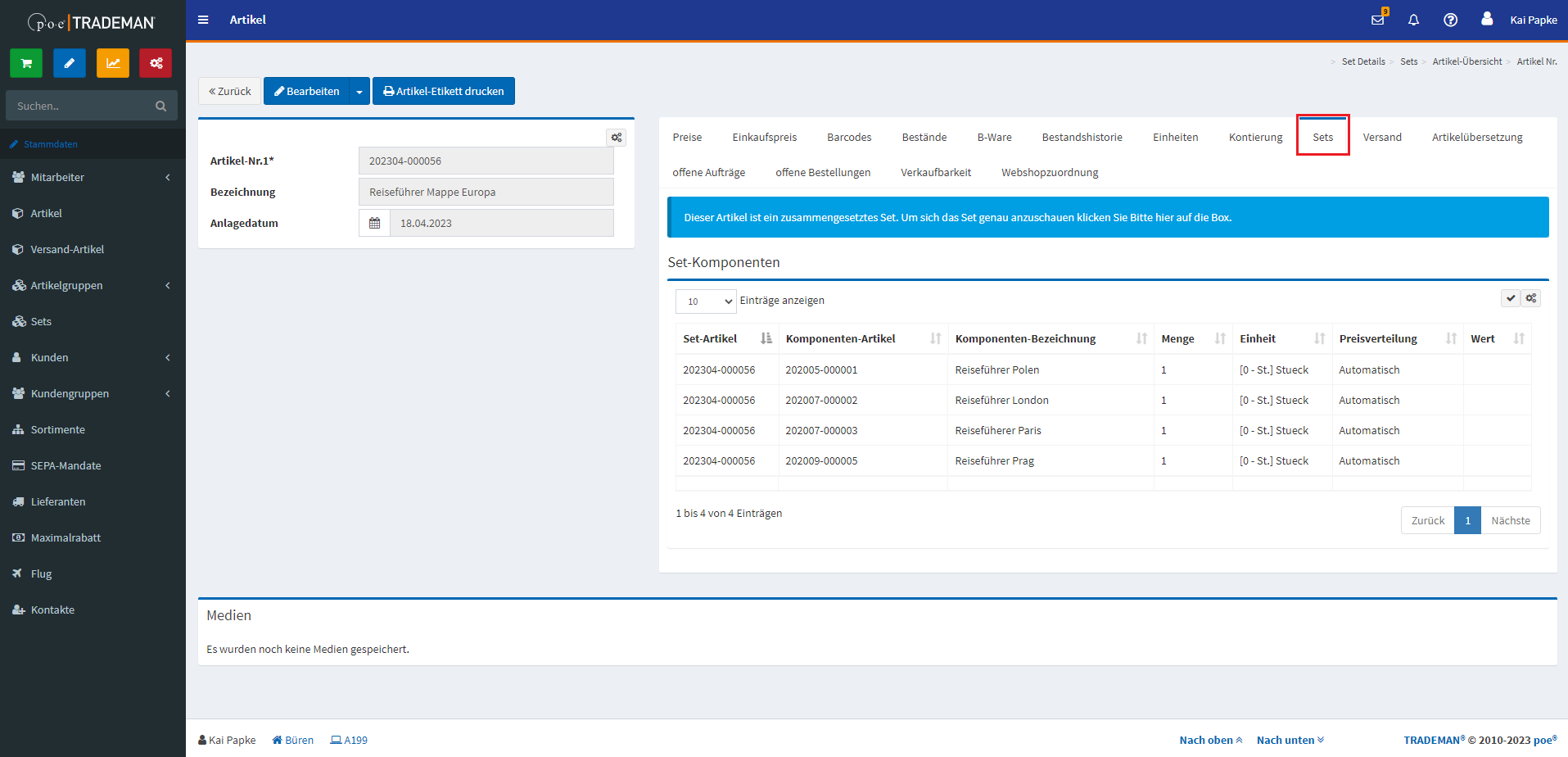This screenshot has height=757, width=1568.
Task: Open the Bearbeiten dropdown arrow
Action: click(359, 92)
